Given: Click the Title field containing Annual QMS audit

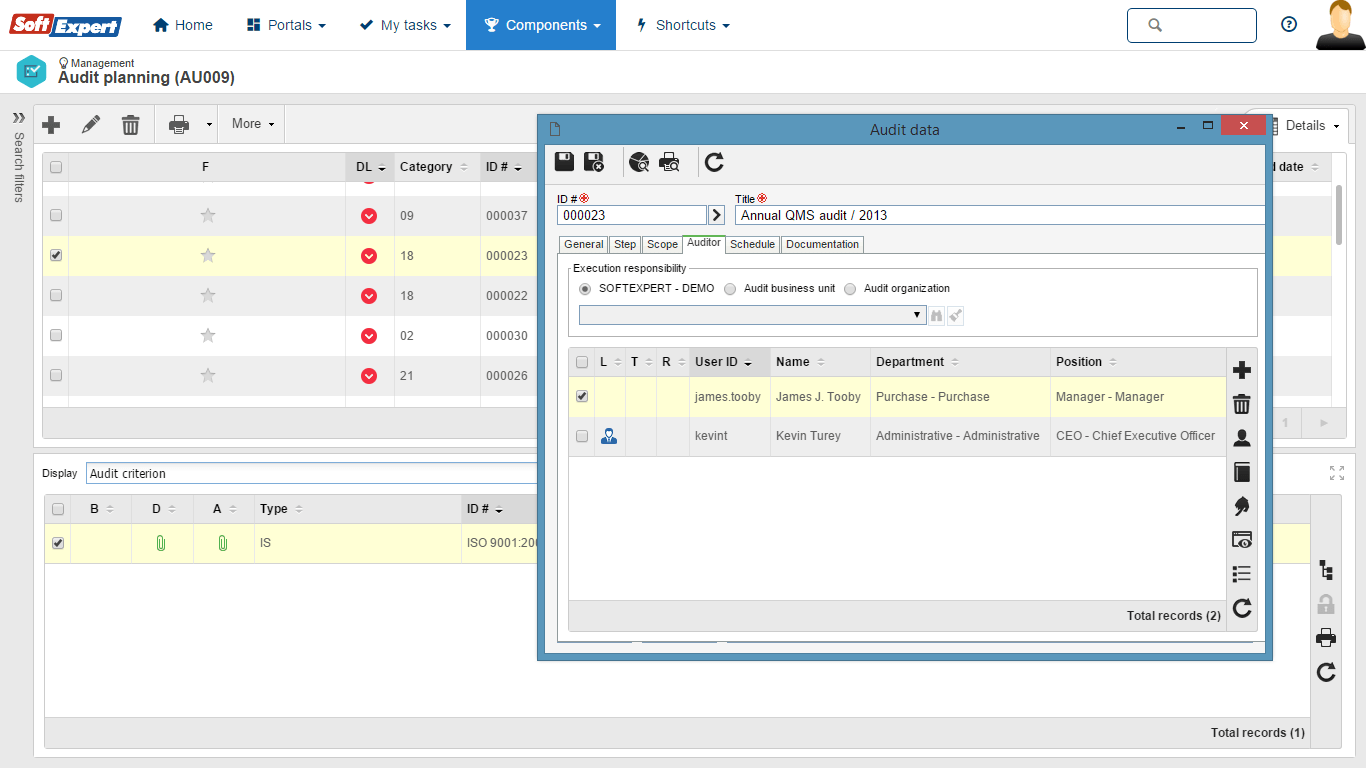Looking at the screenshot, I should (1000, 215).
